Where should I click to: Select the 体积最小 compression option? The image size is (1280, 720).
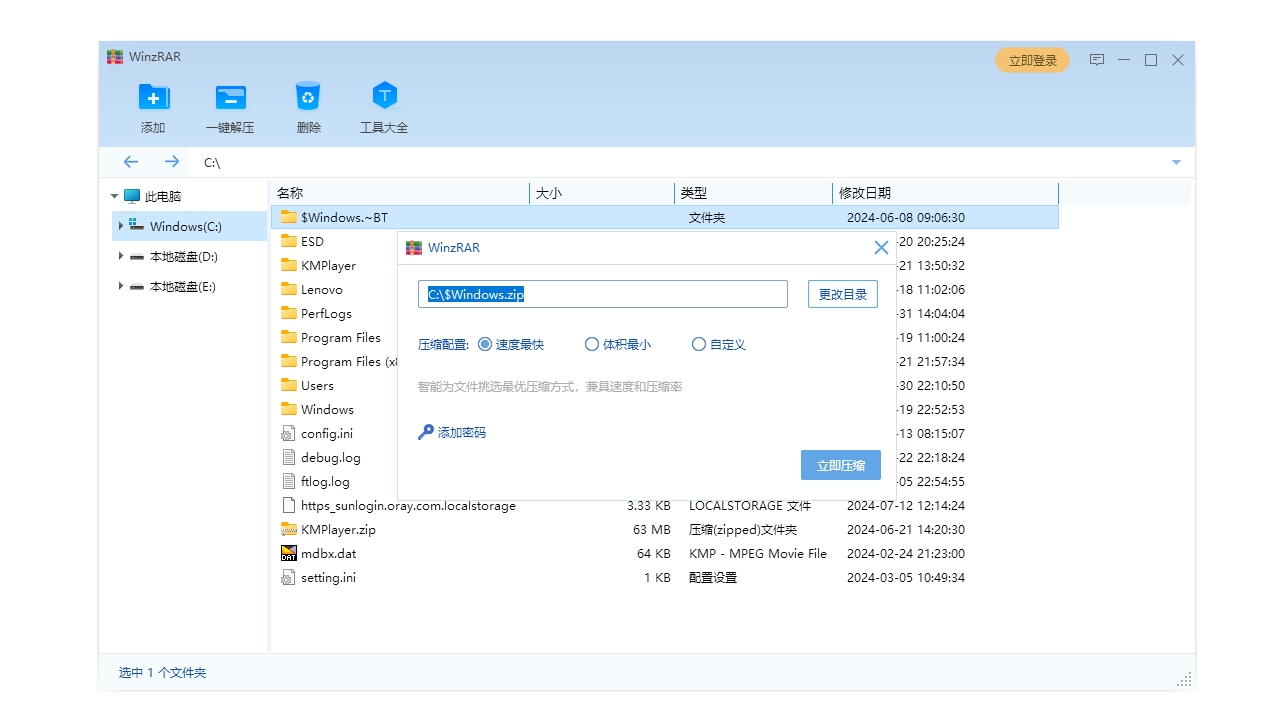point(592,344)
